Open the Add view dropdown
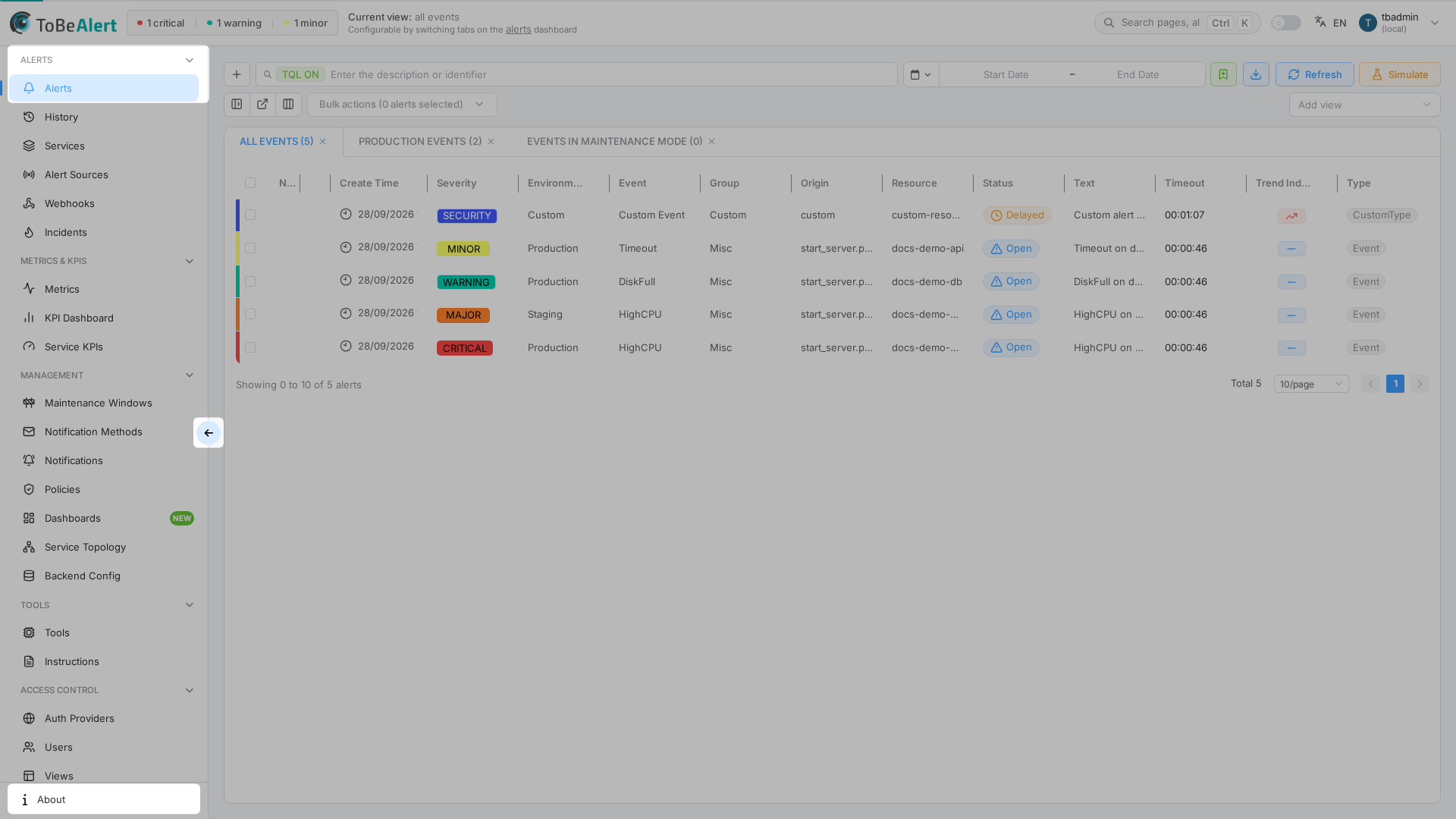1456x819 pixels. (1364, 105)
